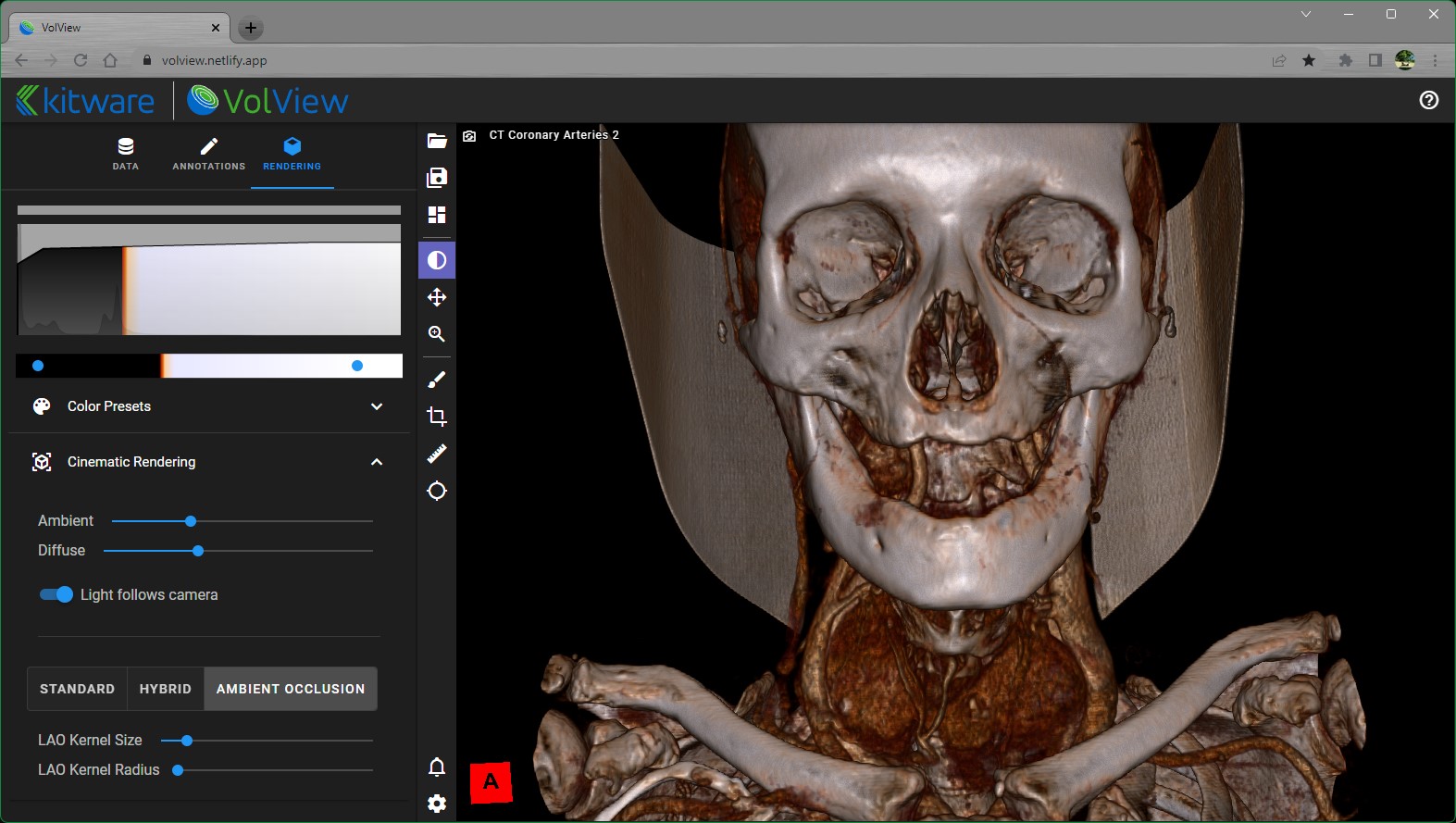Click the site lock icon
This screenshot has height=823, width=1456.
(146, 60)
